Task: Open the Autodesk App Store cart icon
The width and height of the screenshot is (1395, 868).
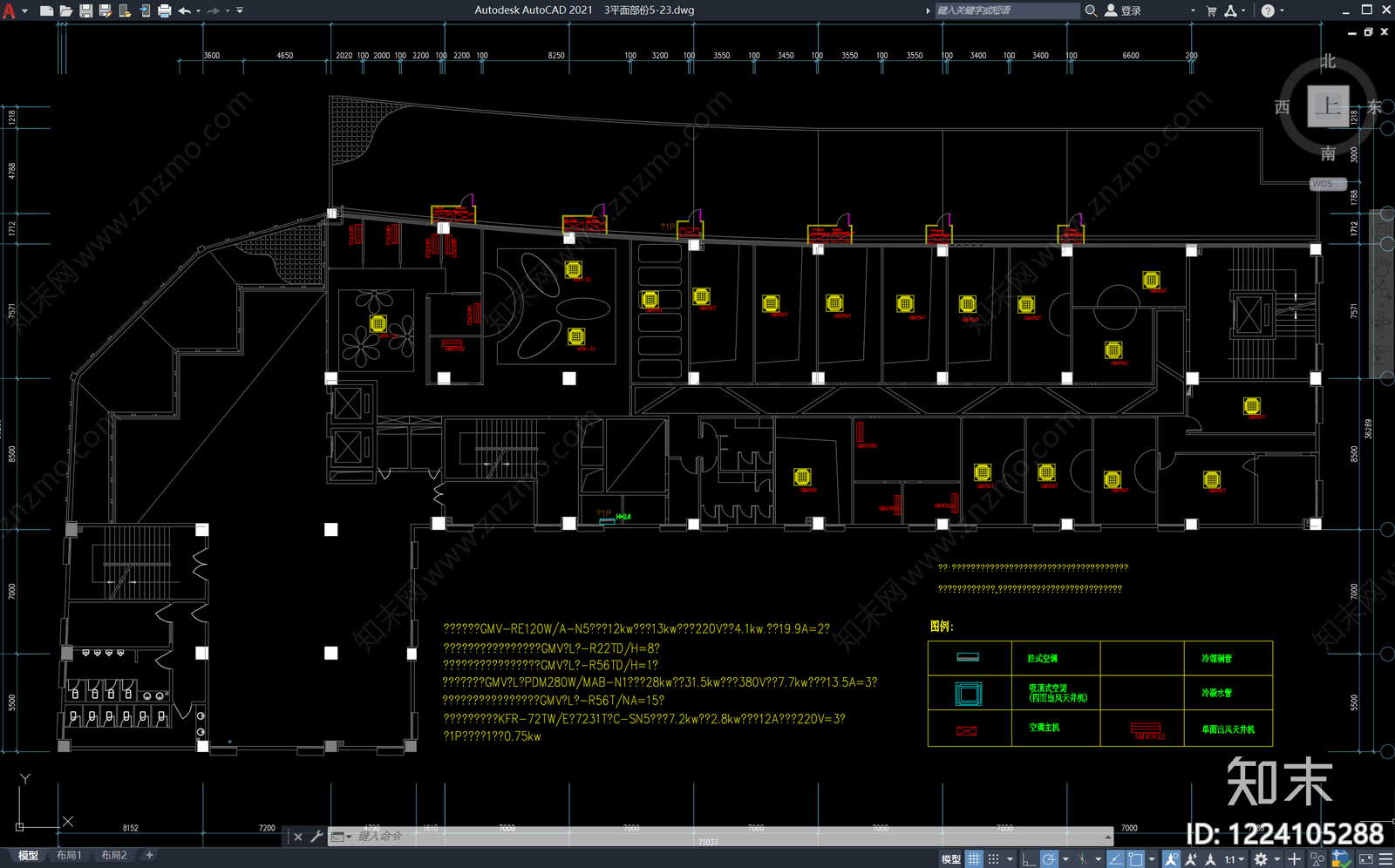Action: click(x=1211, y=10)
